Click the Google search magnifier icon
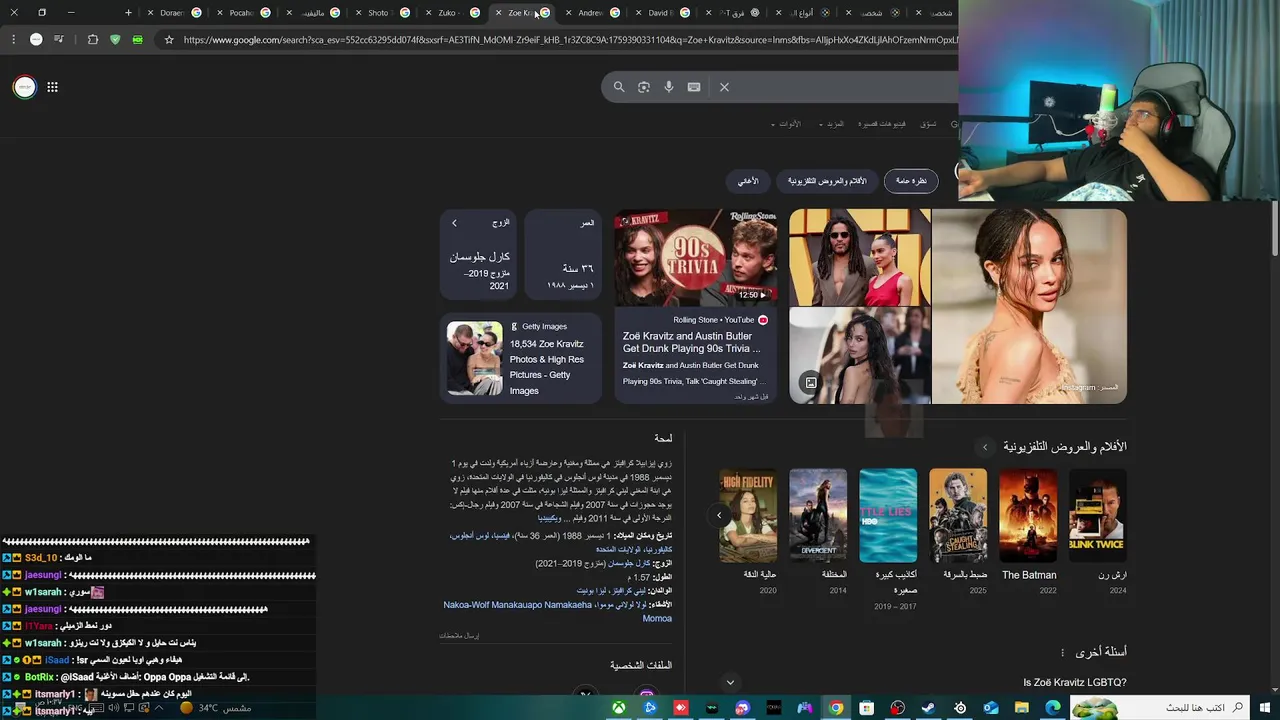 point(619,87)
